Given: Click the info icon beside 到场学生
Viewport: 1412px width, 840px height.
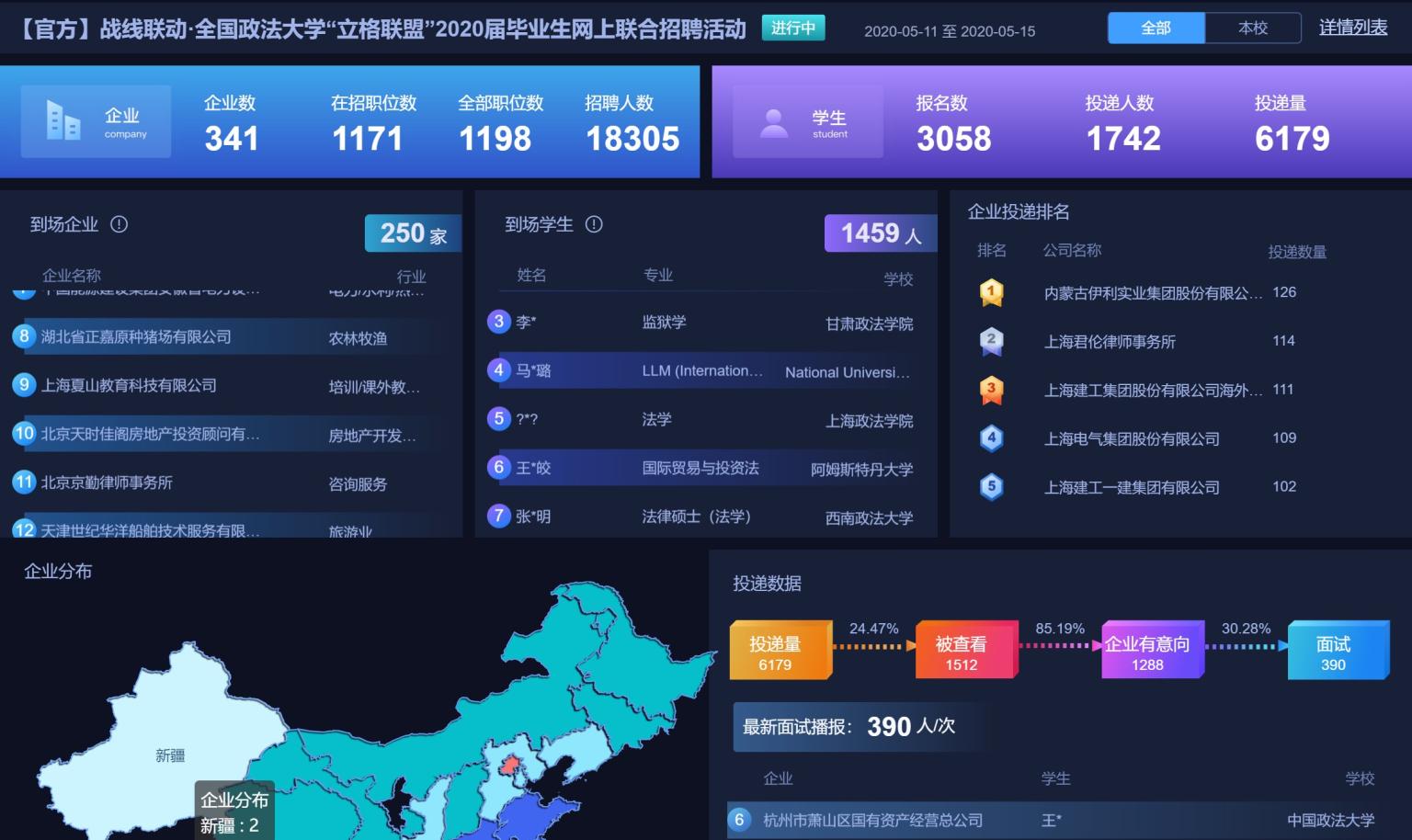Looking at the screenshot, I should pyautogui.click(x=594, y=224).
